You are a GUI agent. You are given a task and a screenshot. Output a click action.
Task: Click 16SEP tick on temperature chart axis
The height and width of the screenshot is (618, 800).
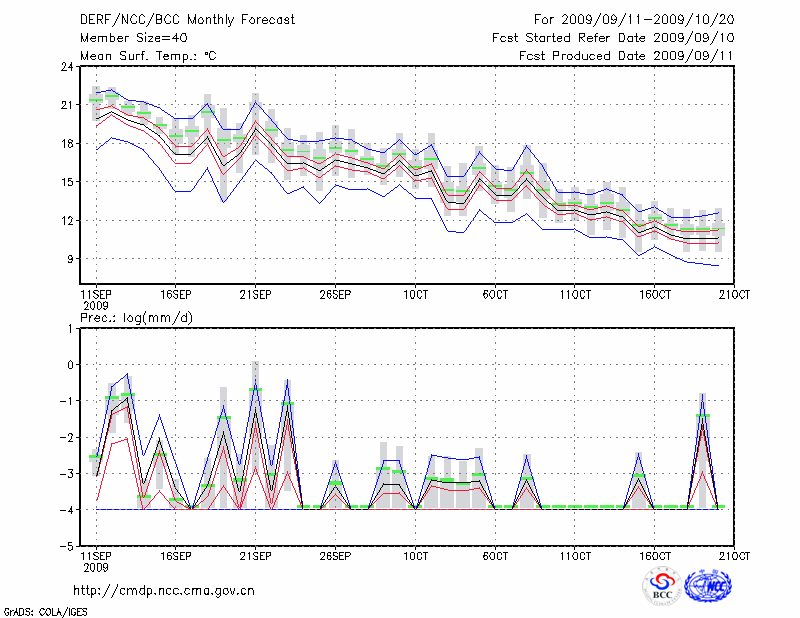pos(175,295)
